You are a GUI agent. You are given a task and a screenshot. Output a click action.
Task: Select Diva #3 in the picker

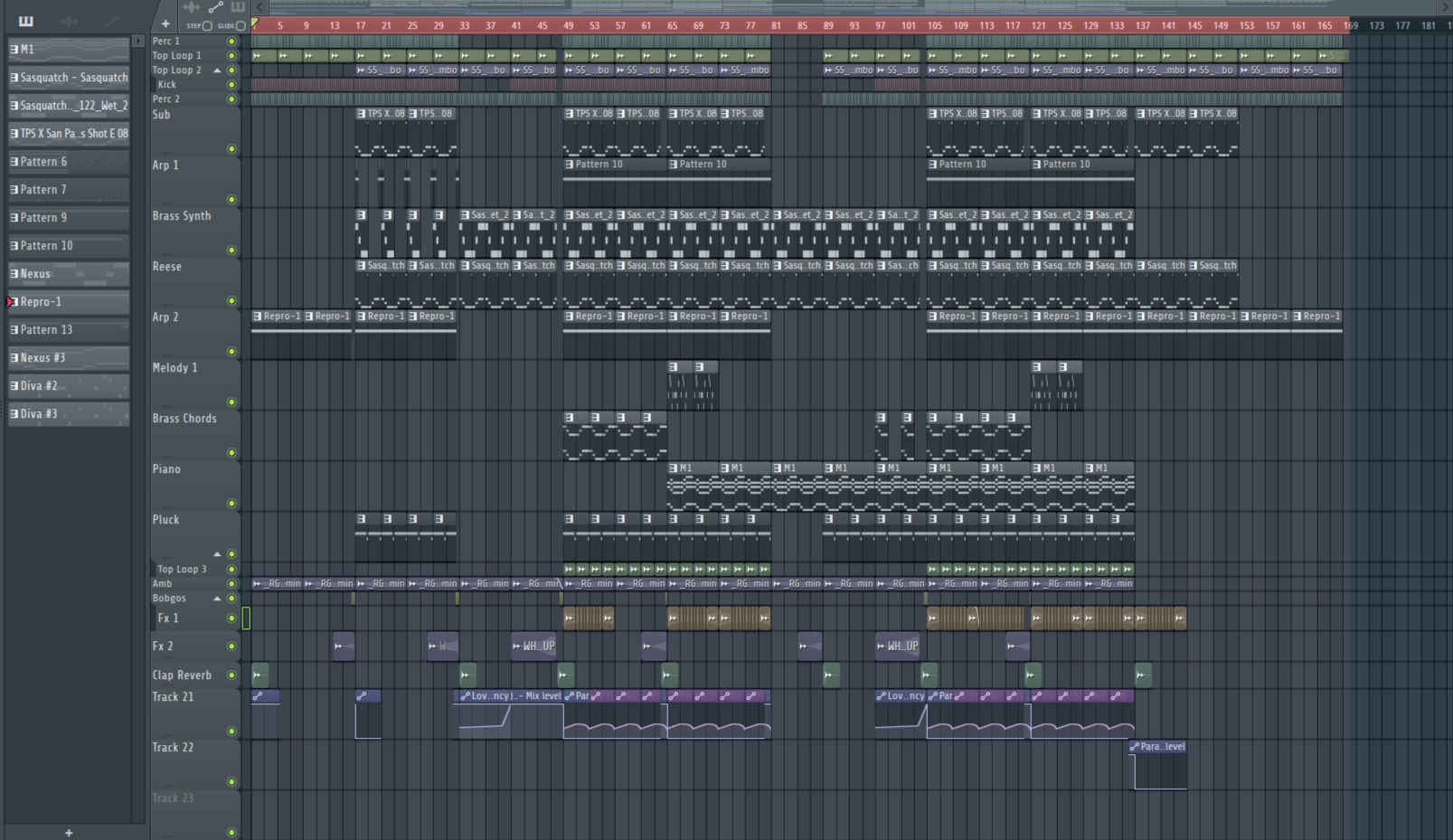point(69,413)
